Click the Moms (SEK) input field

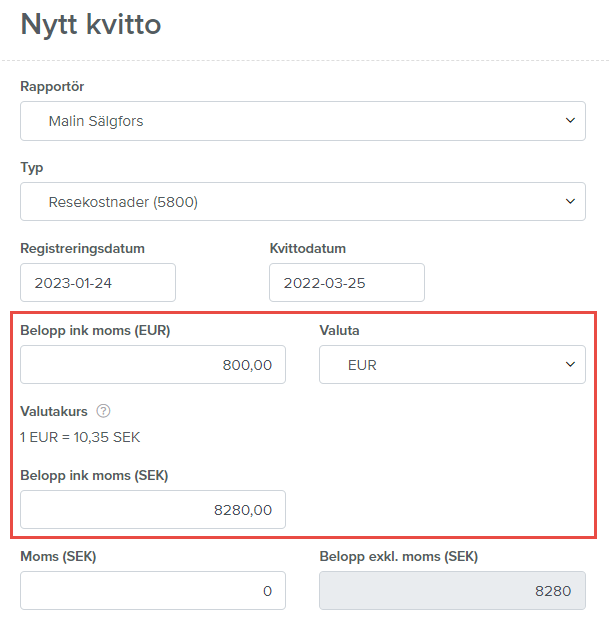tap(153, 591)
